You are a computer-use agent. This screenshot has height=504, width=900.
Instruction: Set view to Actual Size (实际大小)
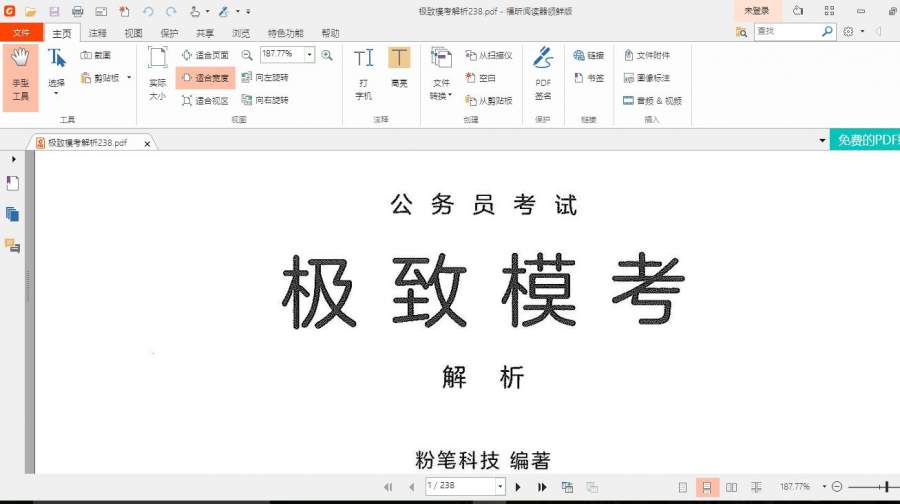pos(157,75)
